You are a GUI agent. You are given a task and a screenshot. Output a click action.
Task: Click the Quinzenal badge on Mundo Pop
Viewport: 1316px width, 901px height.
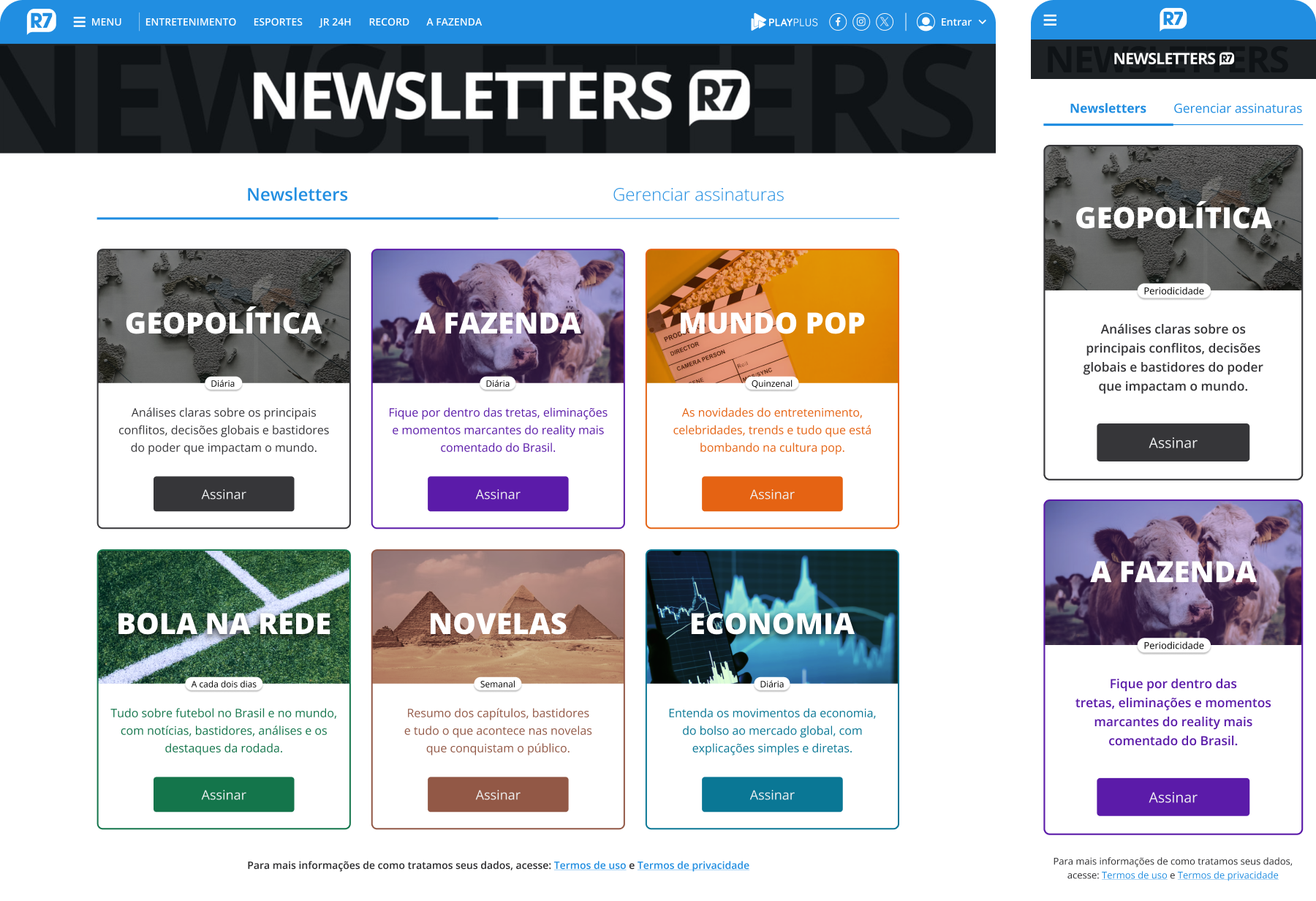(772, 383)
